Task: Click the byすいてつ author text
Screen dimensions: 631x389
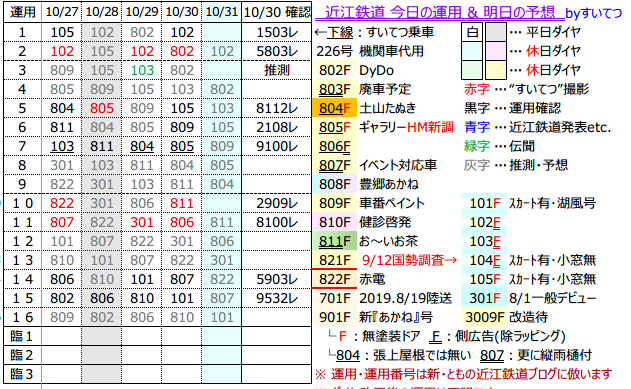Action: [x=594, y=13]
